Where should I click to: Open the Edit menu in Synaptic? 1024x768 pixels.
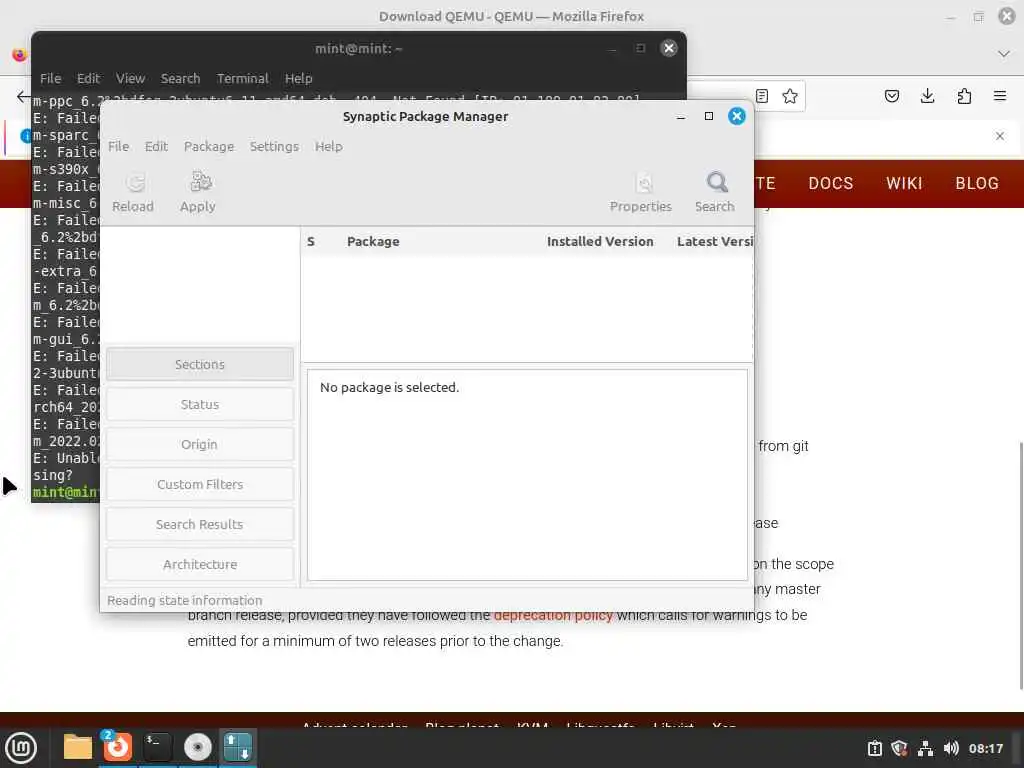click(x=156, y=146)
